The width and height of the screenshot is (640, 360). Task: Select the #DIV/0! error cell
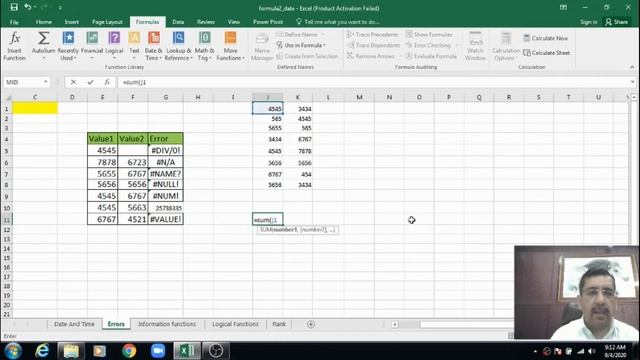tap(165, 150)
